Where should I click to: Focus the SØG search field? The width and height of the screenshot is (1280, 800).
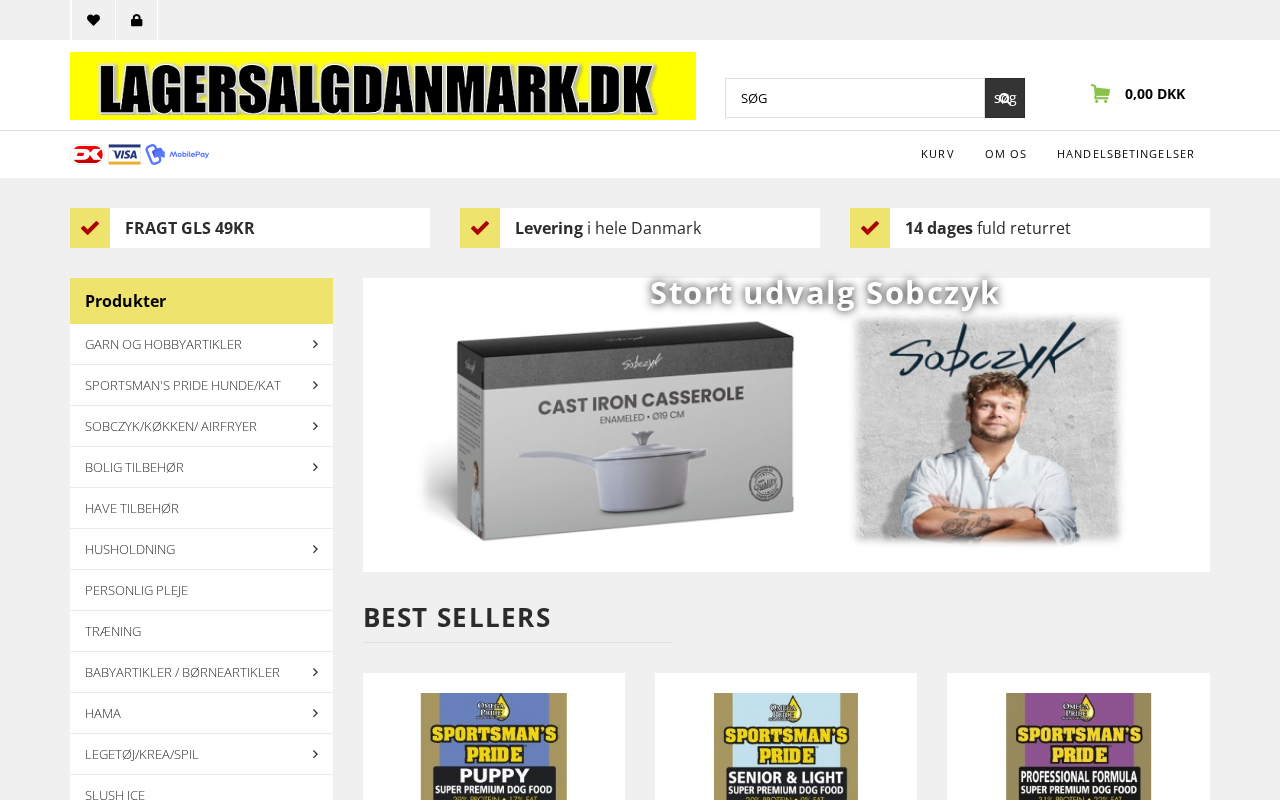(855, 98)
